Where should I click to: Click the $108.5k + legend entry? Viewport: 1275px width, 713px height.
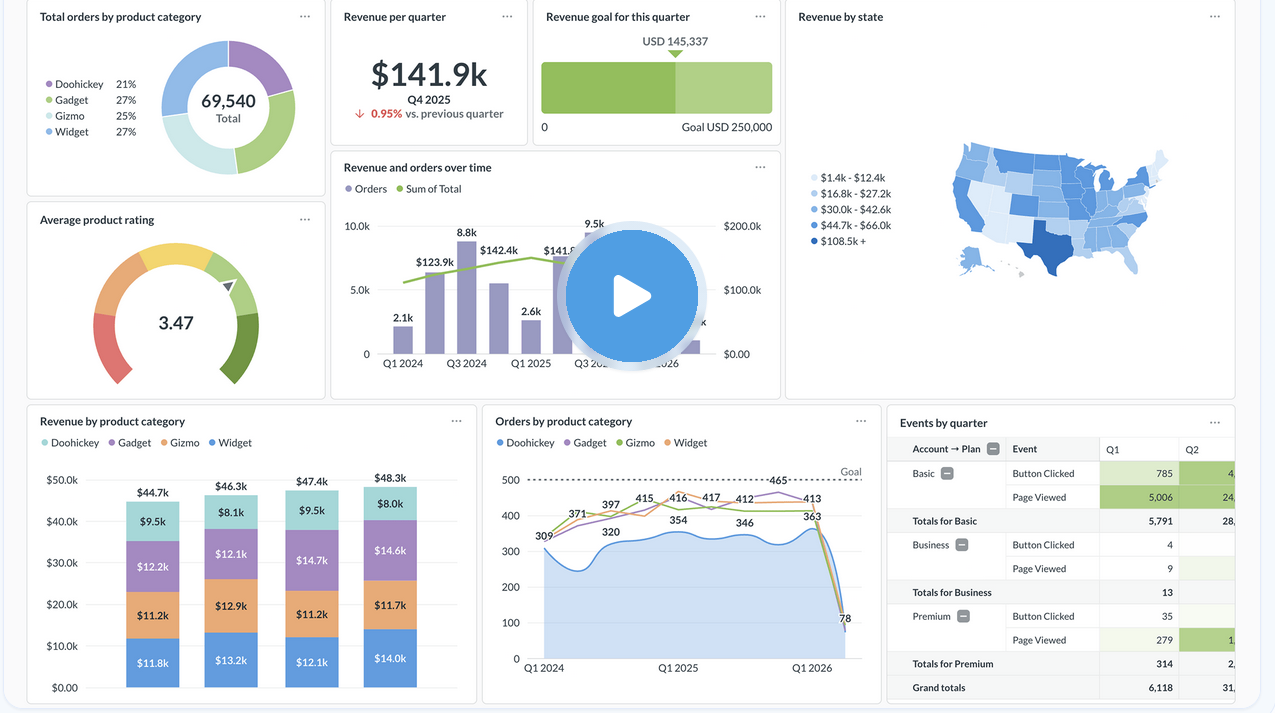coord(845,240)
